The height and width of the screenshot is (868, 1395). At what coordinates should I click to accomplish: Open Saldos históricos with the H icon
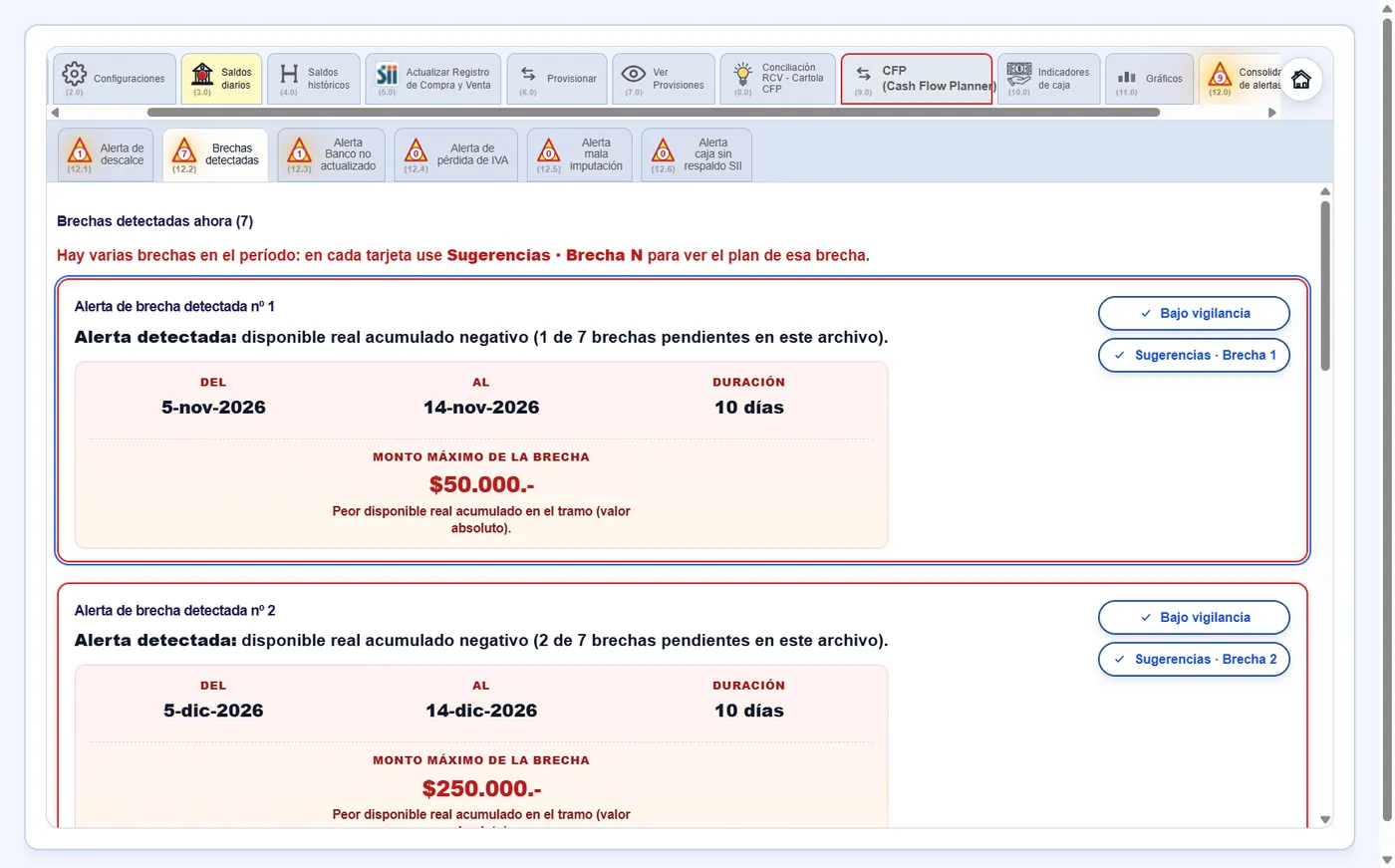point(289,74)
